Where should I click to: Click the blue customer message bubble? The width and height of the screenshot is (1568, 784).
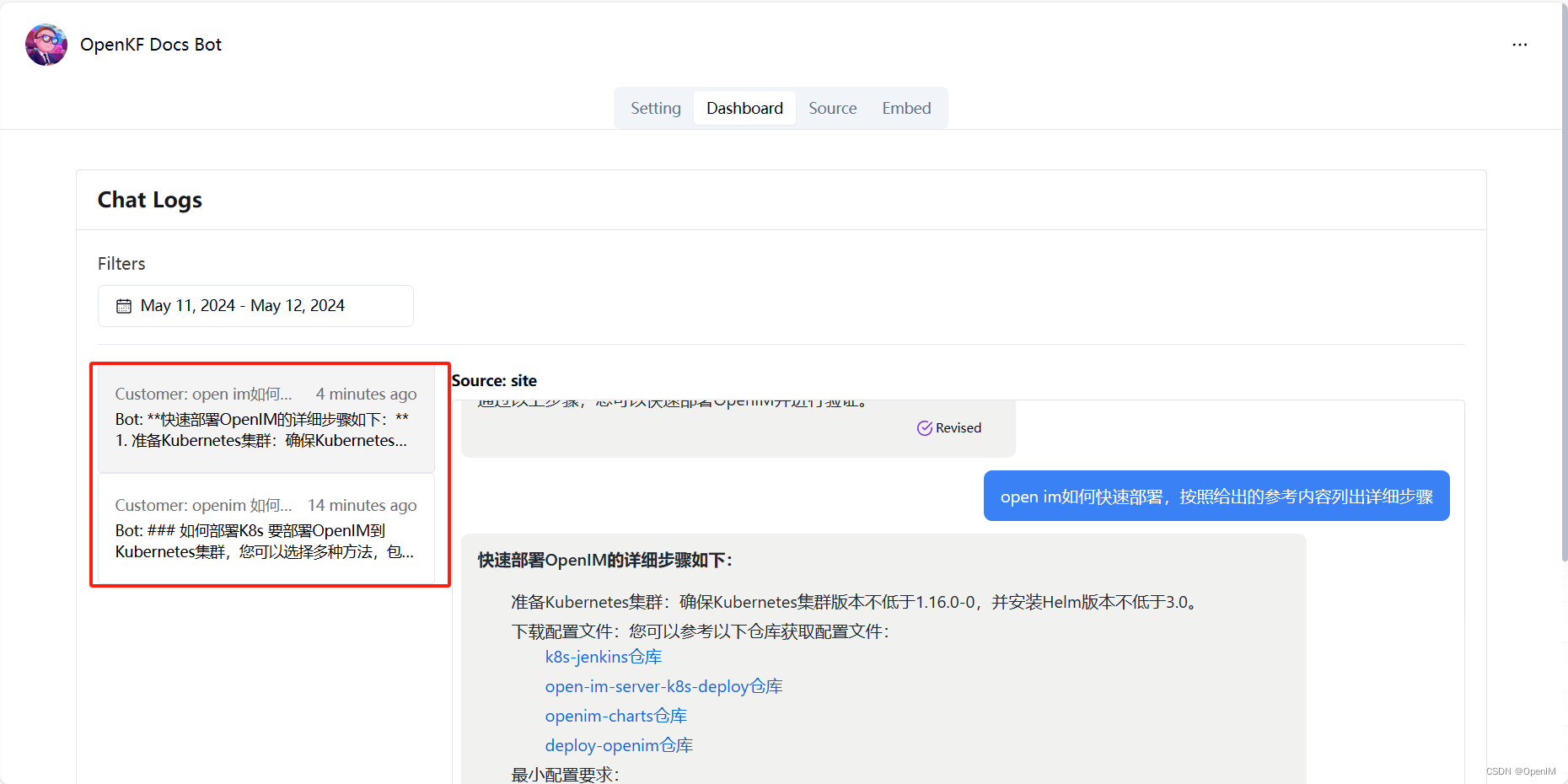(1216, 496)
